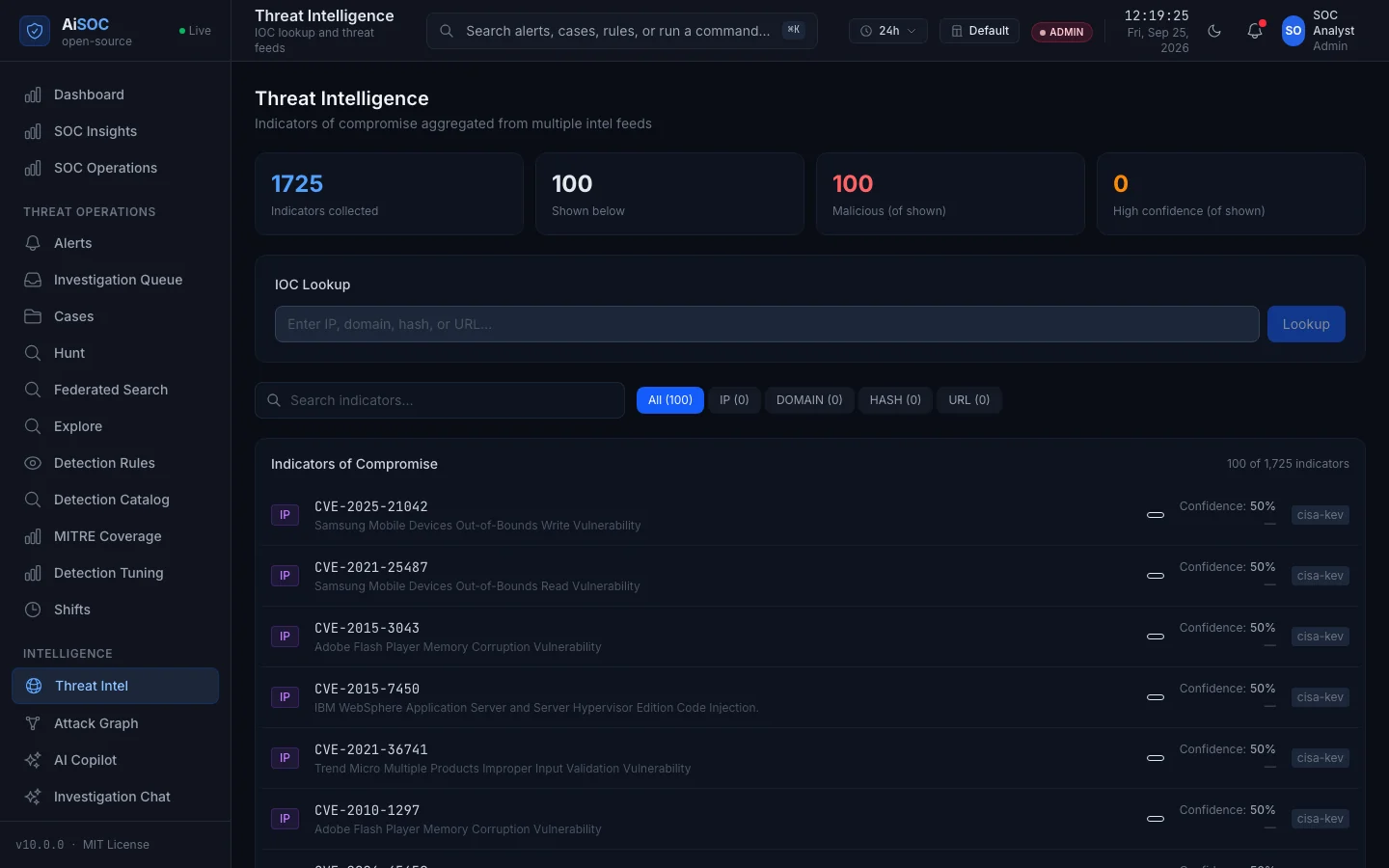Open the Alerts bell item in sidebar
1389x868 pixels.
coord(115,243)
